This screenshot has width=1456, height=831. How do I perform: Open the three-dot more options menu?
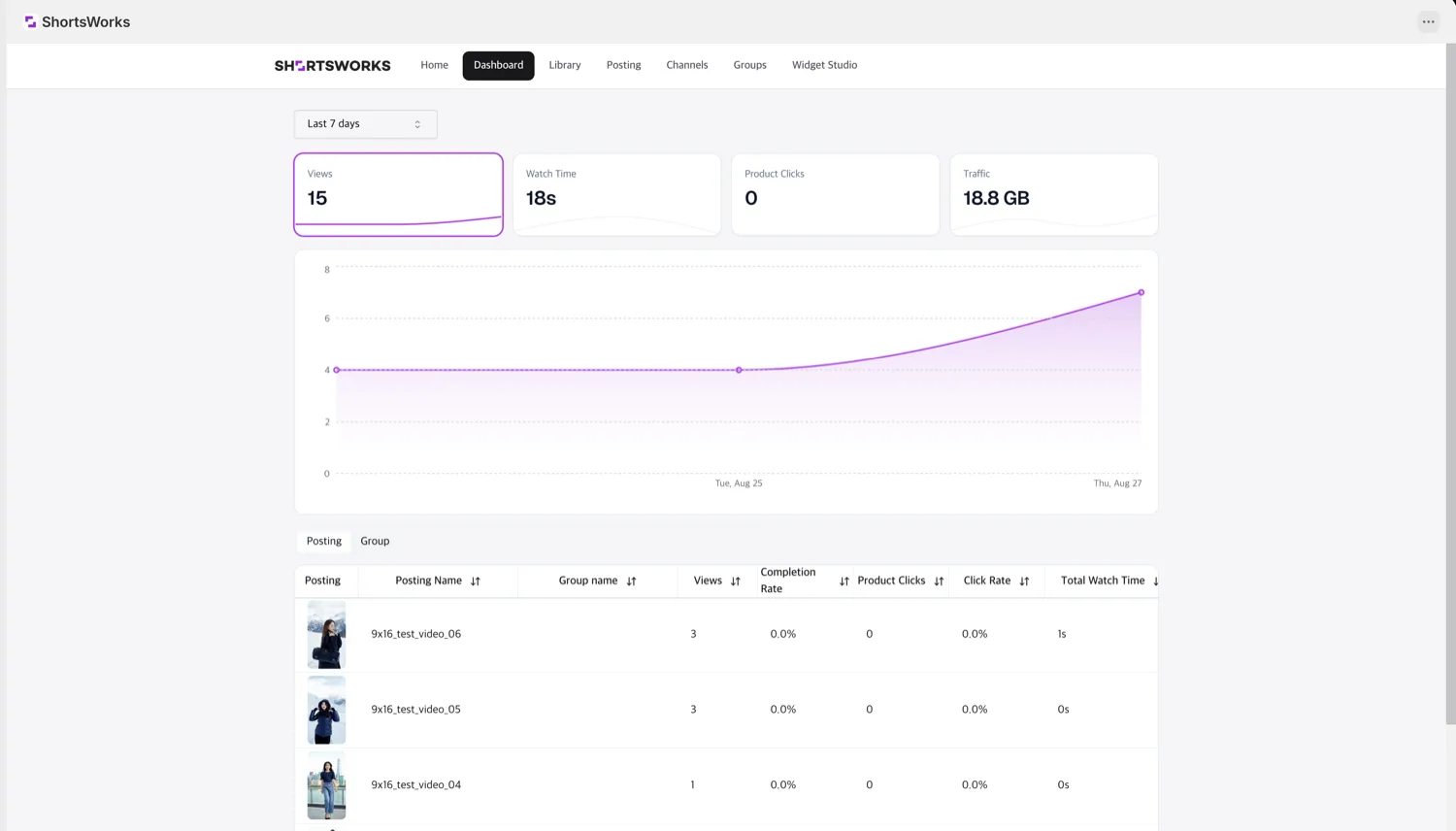(1428, 21)
